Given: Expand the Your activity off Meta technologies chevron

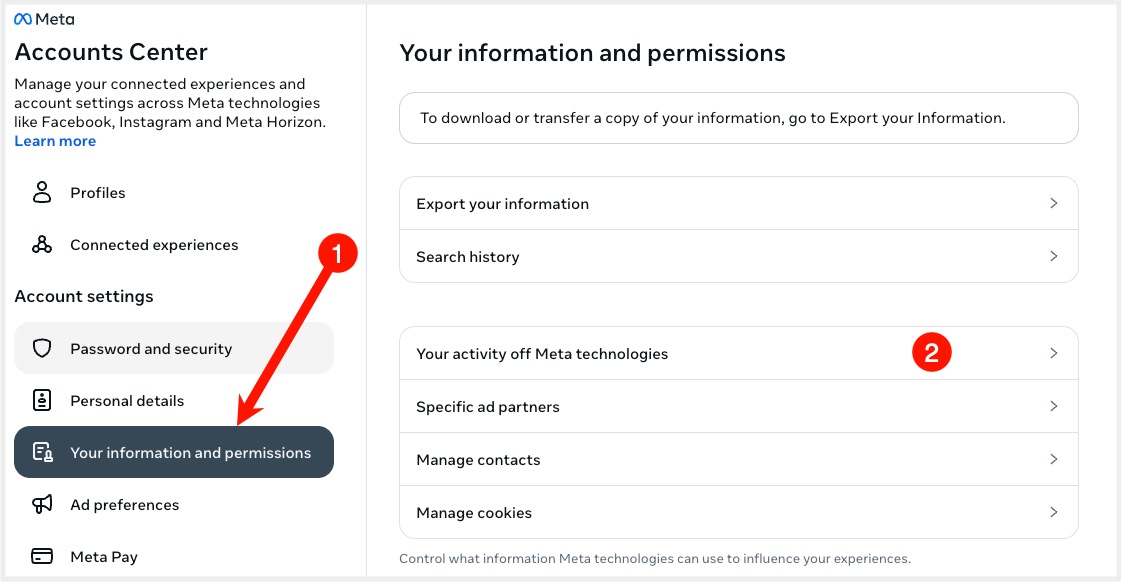Looking at the screenshot, I should tap(1053, 353).
